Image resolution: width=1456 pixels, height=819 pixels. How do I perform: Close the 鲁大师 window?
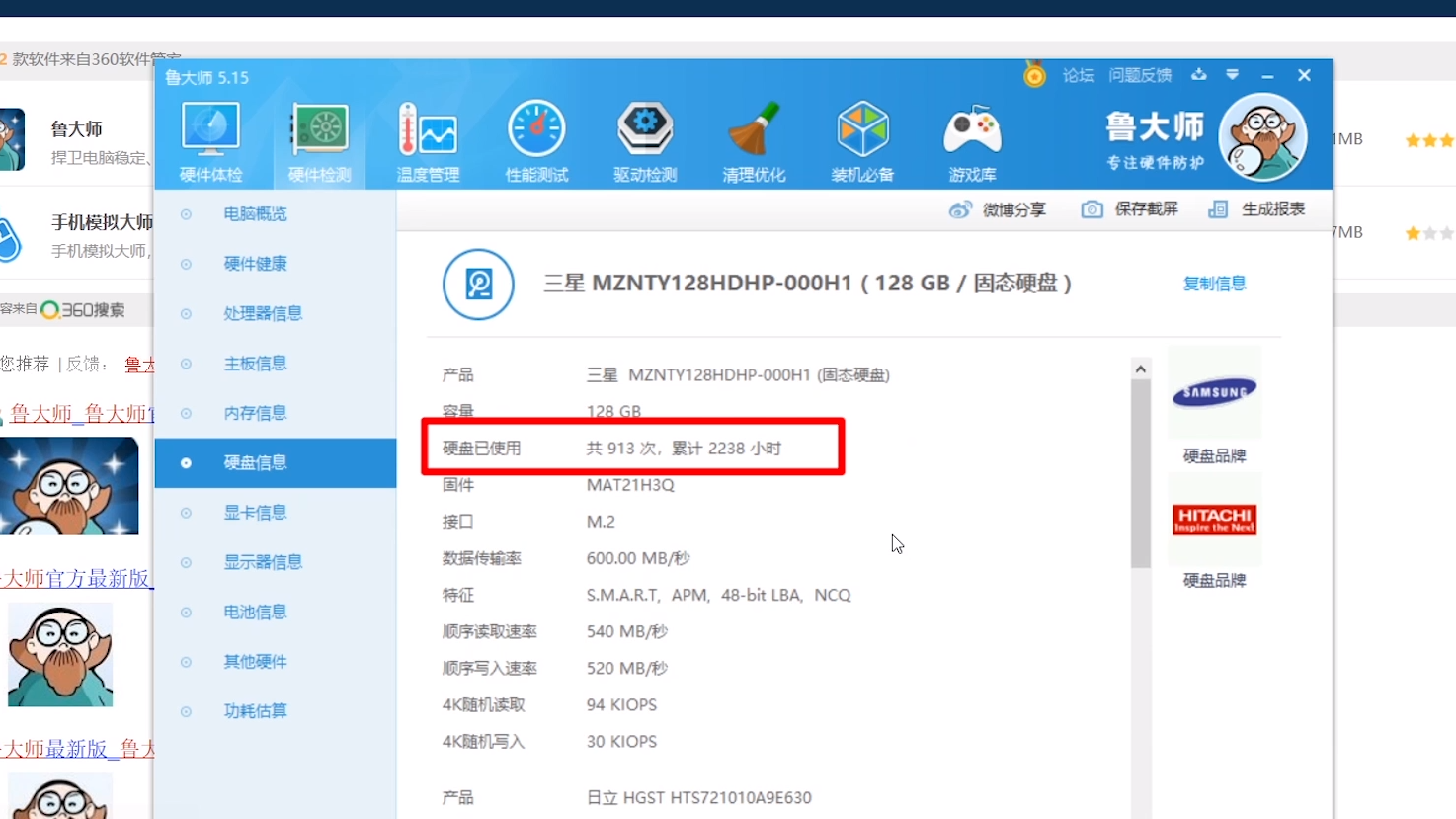tap(1304, 75)
